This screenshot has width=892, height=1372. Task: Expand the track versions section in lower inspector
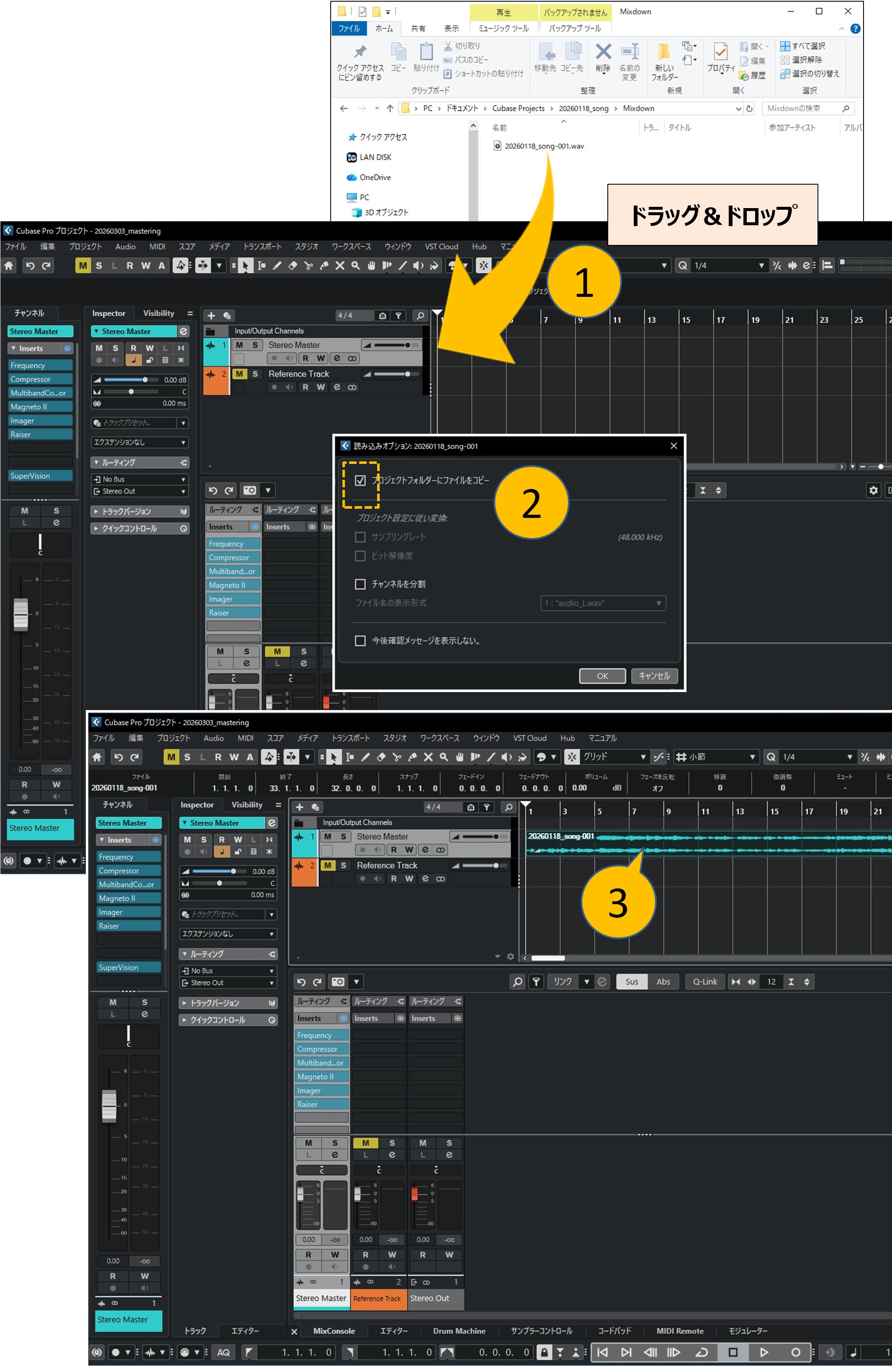(214, 1003)
